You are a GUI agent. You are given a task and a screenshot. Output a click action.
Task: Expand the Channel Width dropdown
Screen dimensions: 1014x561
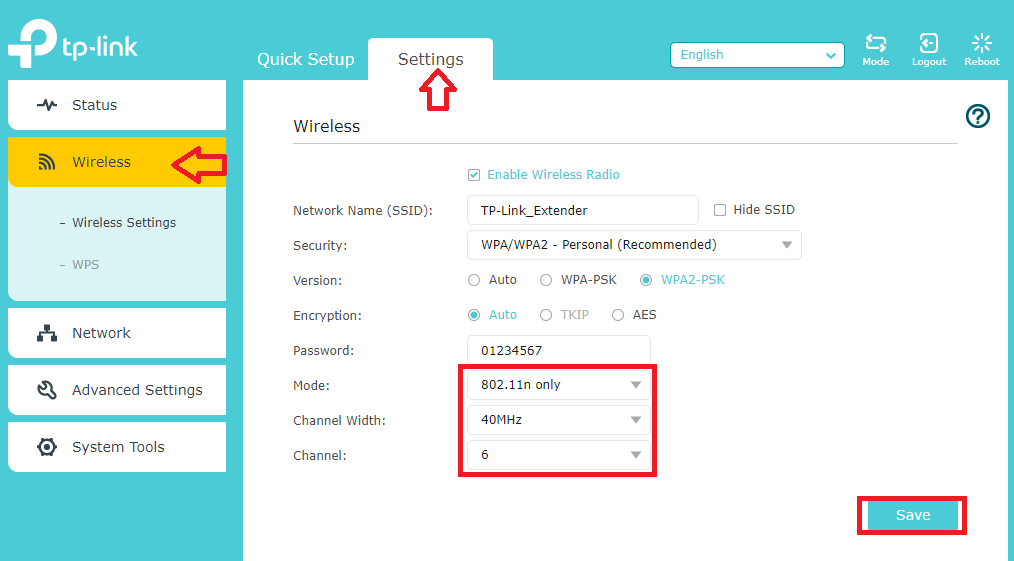(x=559, y=420)
